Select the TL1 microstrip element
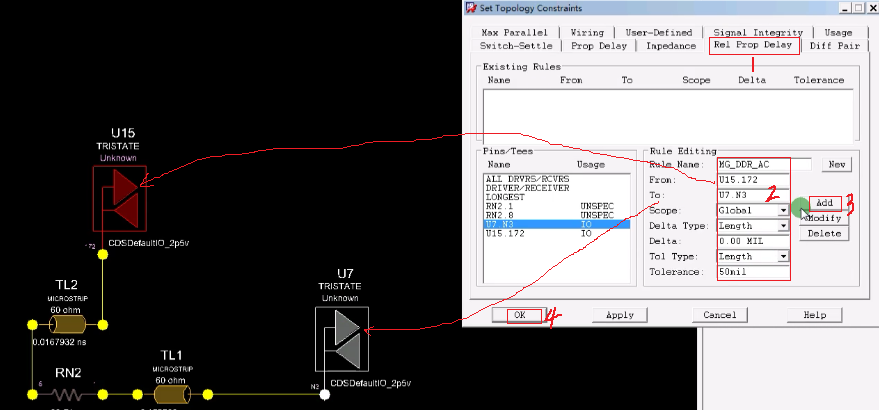This screenshot has height=410, width=879. pos(172,395)
